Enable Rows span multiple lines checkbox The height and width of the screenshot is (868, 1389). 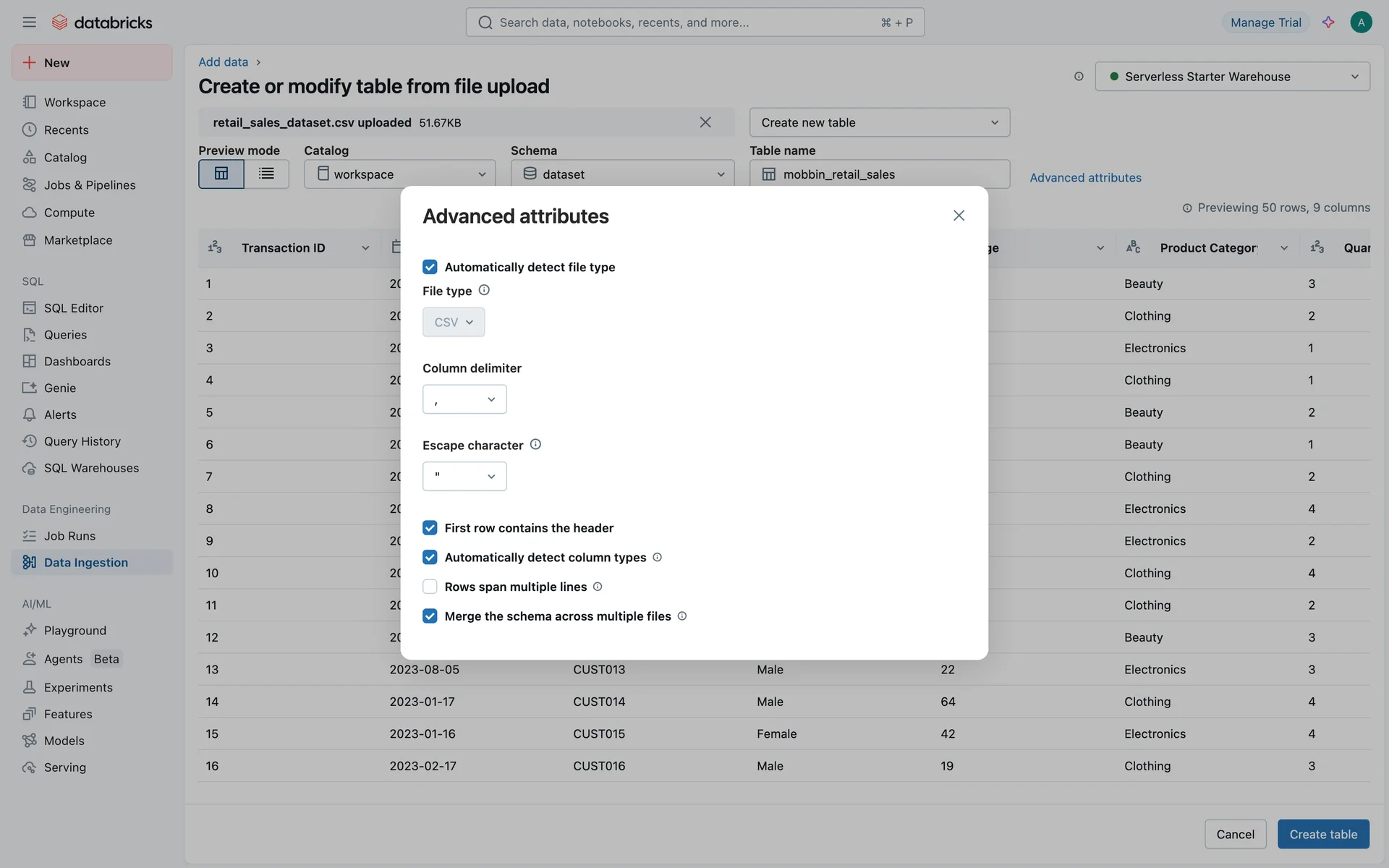pyautogui.click(x=430, y=587)
